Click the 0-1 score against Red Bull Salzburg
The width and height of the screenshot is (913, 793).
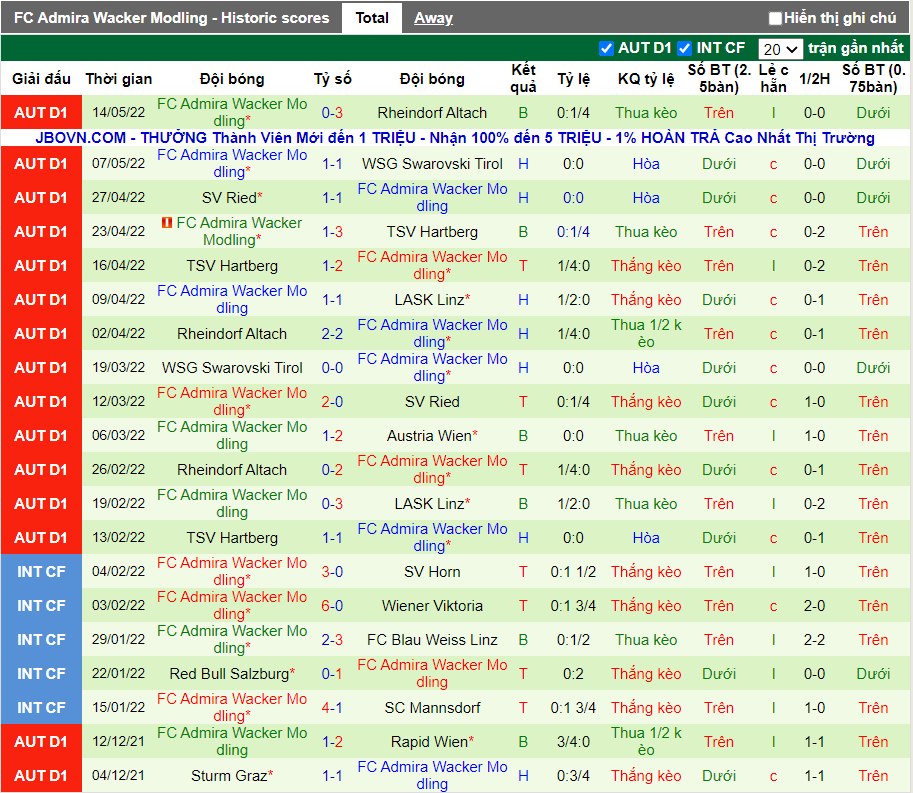[332, 674]
